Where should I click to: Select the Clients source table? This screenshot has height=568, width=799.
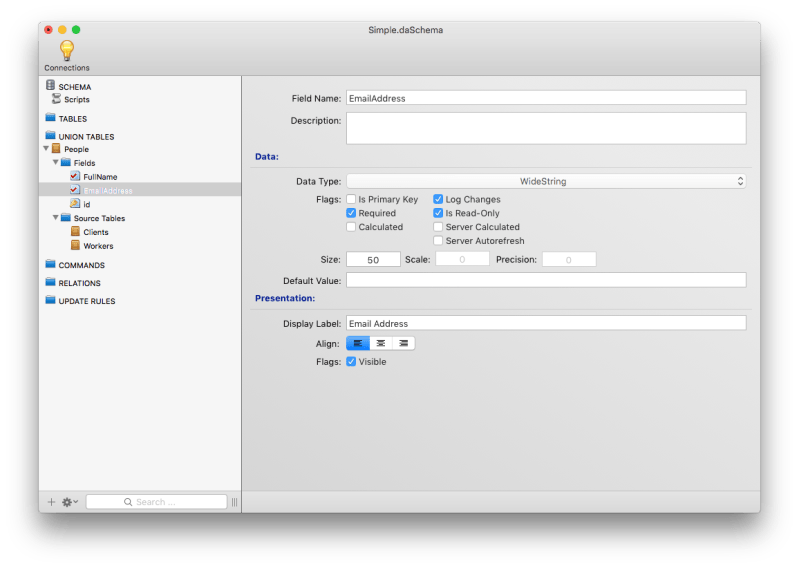(96, 232)
